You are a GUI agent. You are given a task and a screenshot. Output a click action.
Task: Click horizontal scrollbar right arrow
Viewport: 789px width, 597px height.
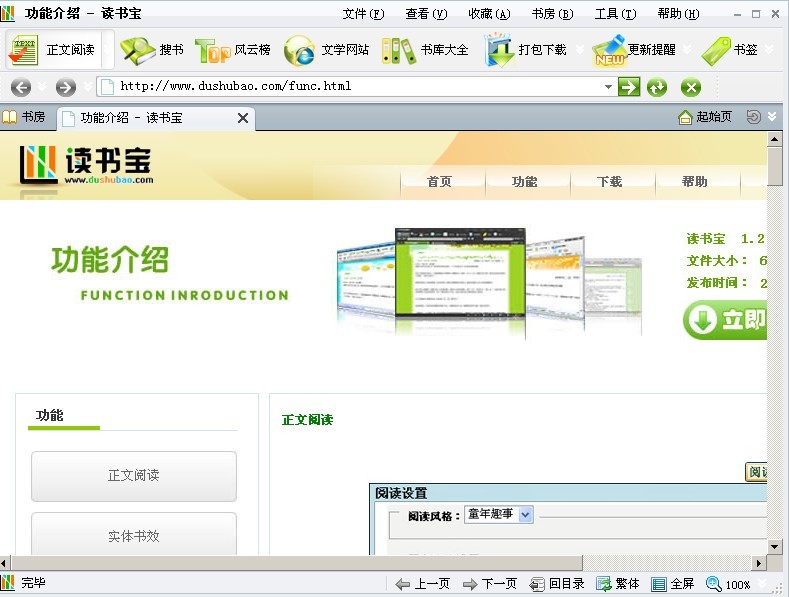pyautogui.click(x=759, y=563)
